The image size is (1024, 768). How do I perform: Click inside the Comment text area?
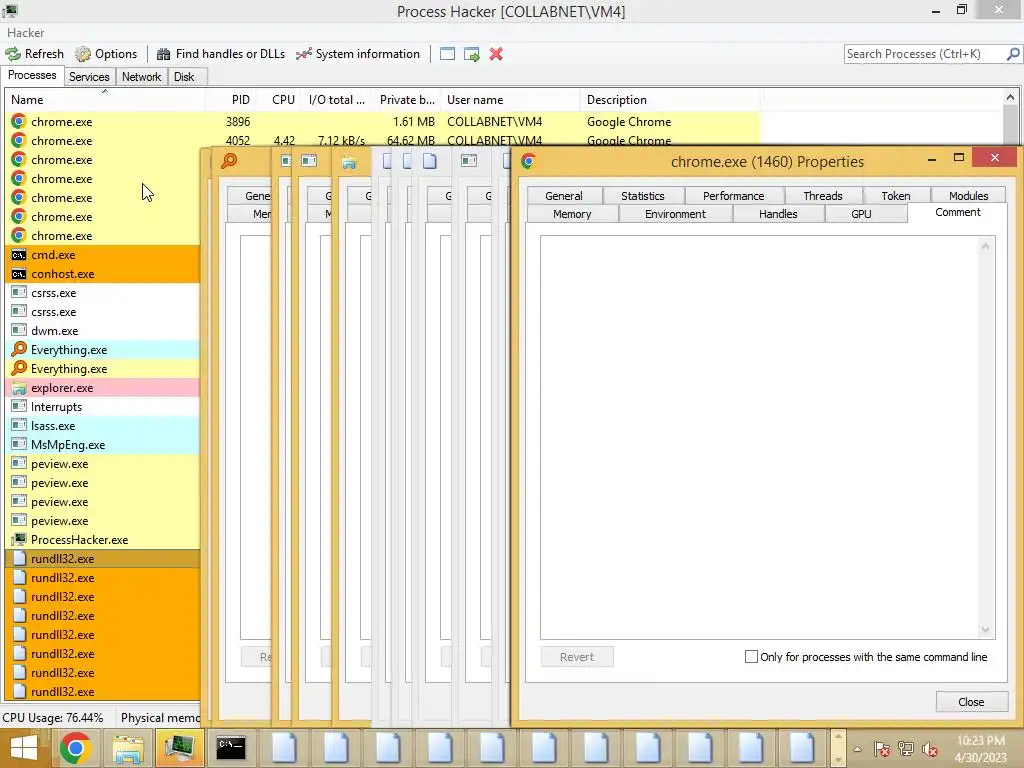click(x=758, y=437)
